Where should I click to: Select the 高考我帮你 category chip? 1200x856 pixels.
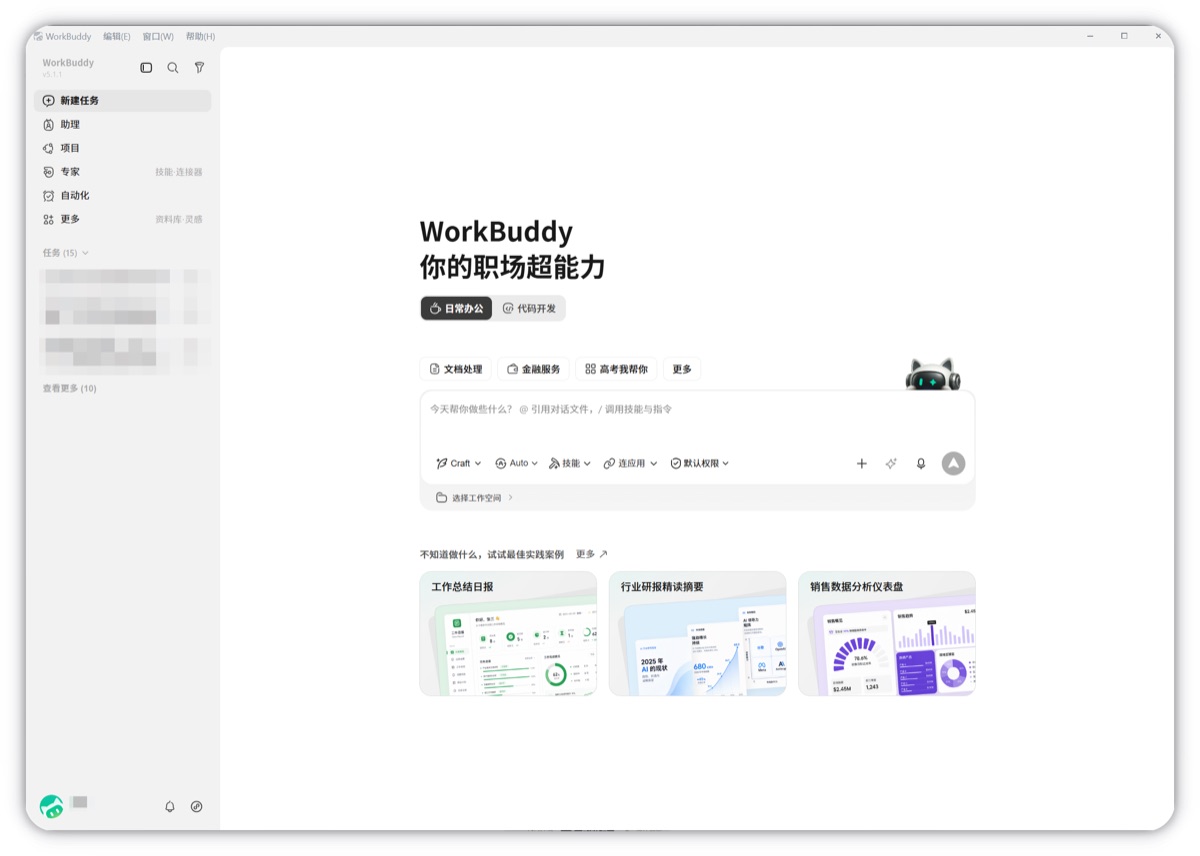click(x=617, y=369)
